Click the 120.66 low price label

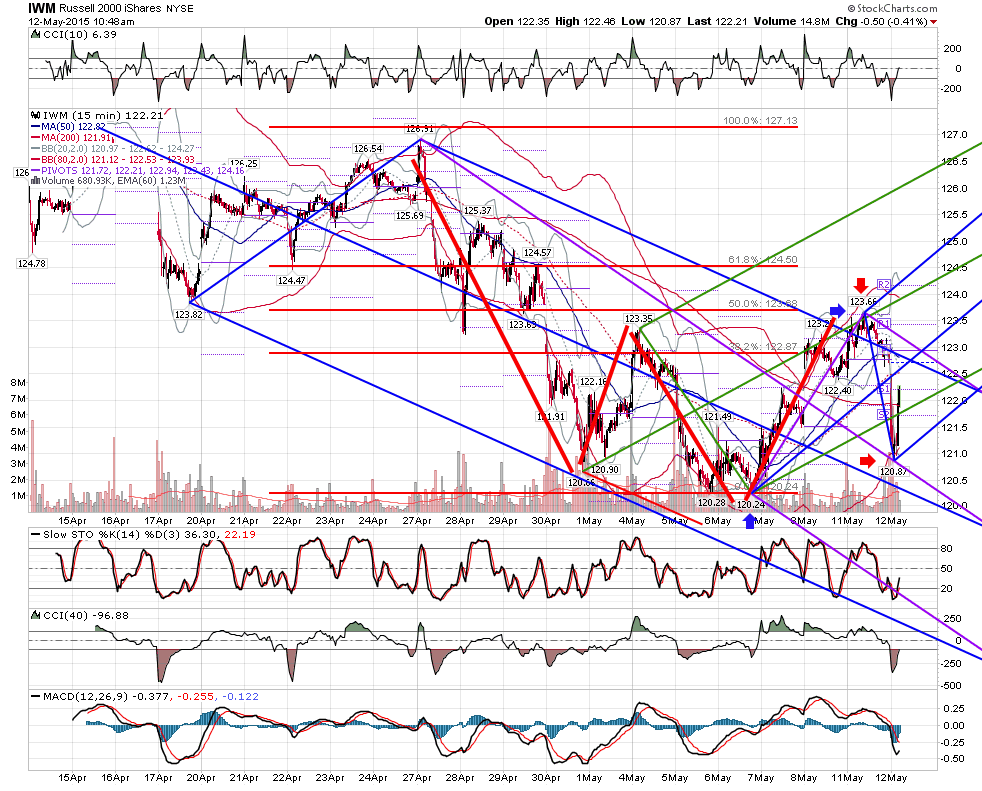(x=581, y=482)
